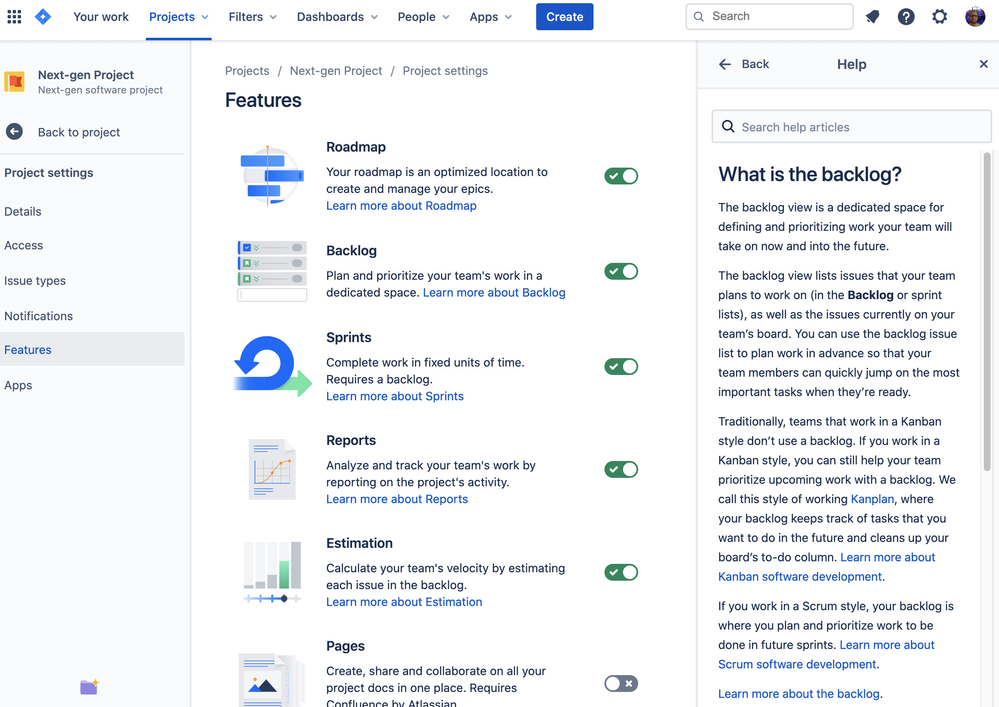Focus the Search help articles field
Image resolution: width=999 pixels, height=707 pixels.
(x=852, y=127)
